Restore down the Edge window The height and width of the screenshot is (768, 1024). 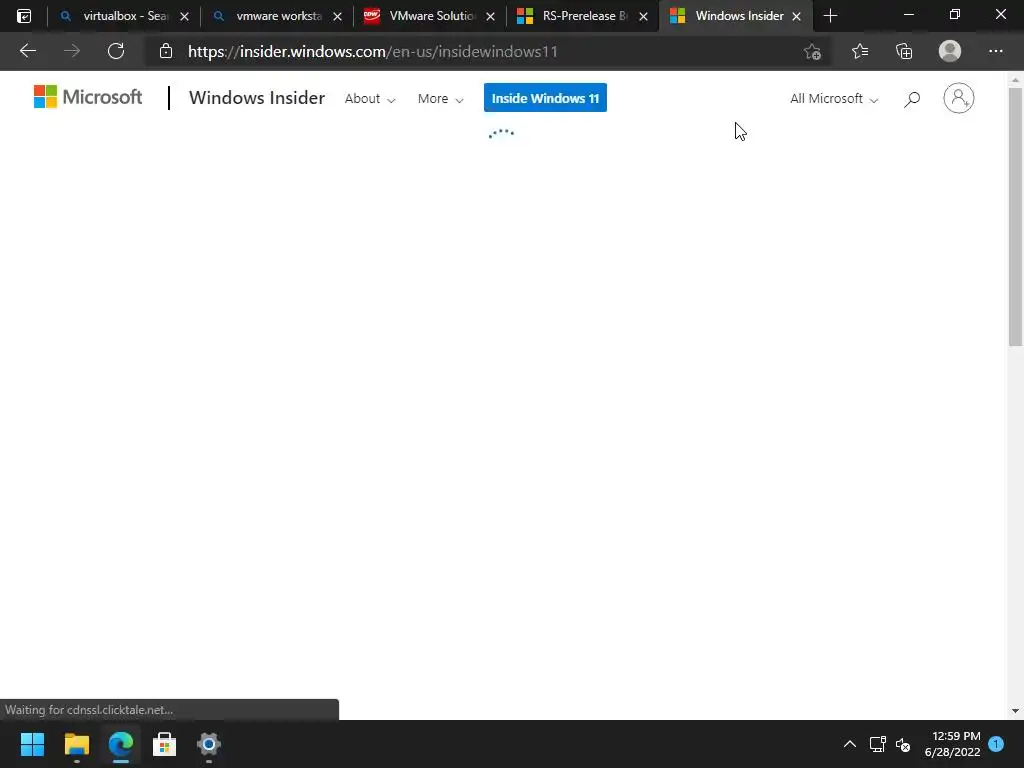(955, 14)
